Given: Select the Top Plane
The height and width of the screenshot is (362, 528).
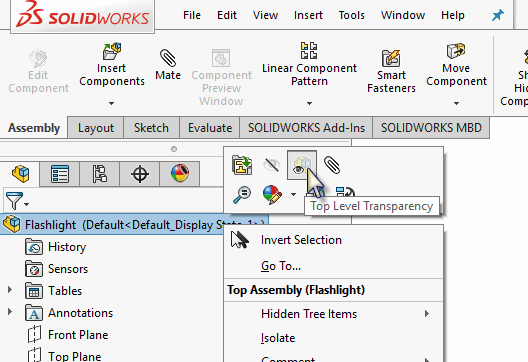Looking at the screenshot, I should point(65,356).
